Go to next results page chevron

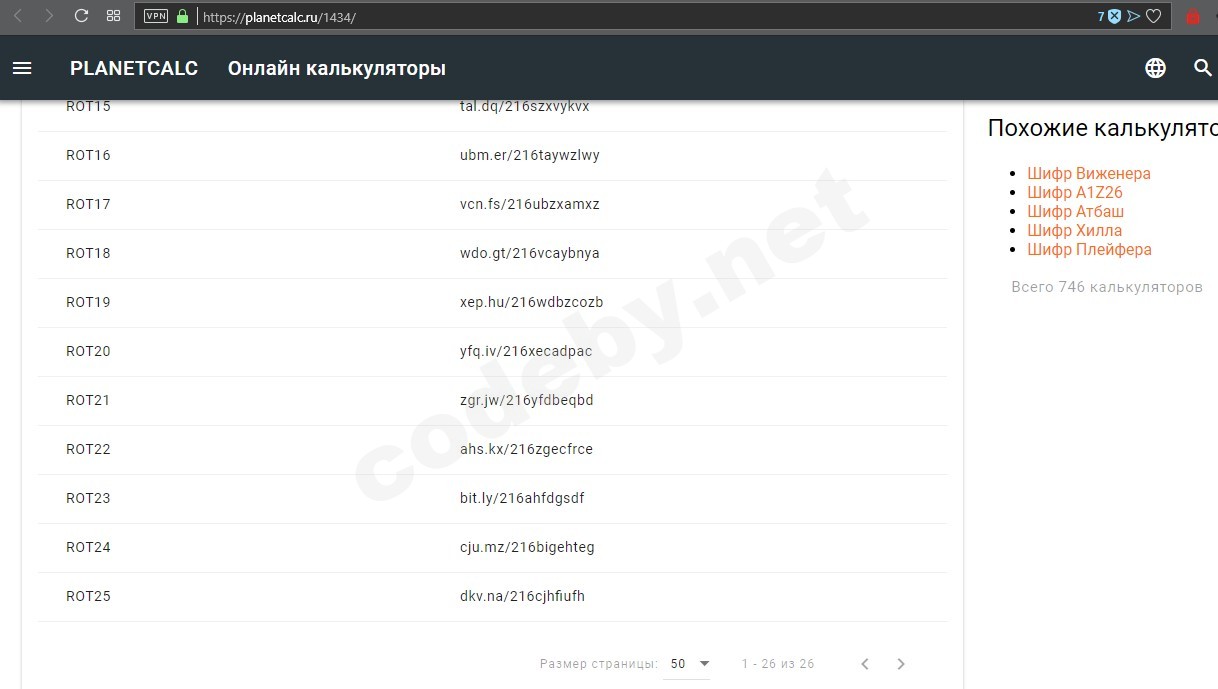coord(901,664)
